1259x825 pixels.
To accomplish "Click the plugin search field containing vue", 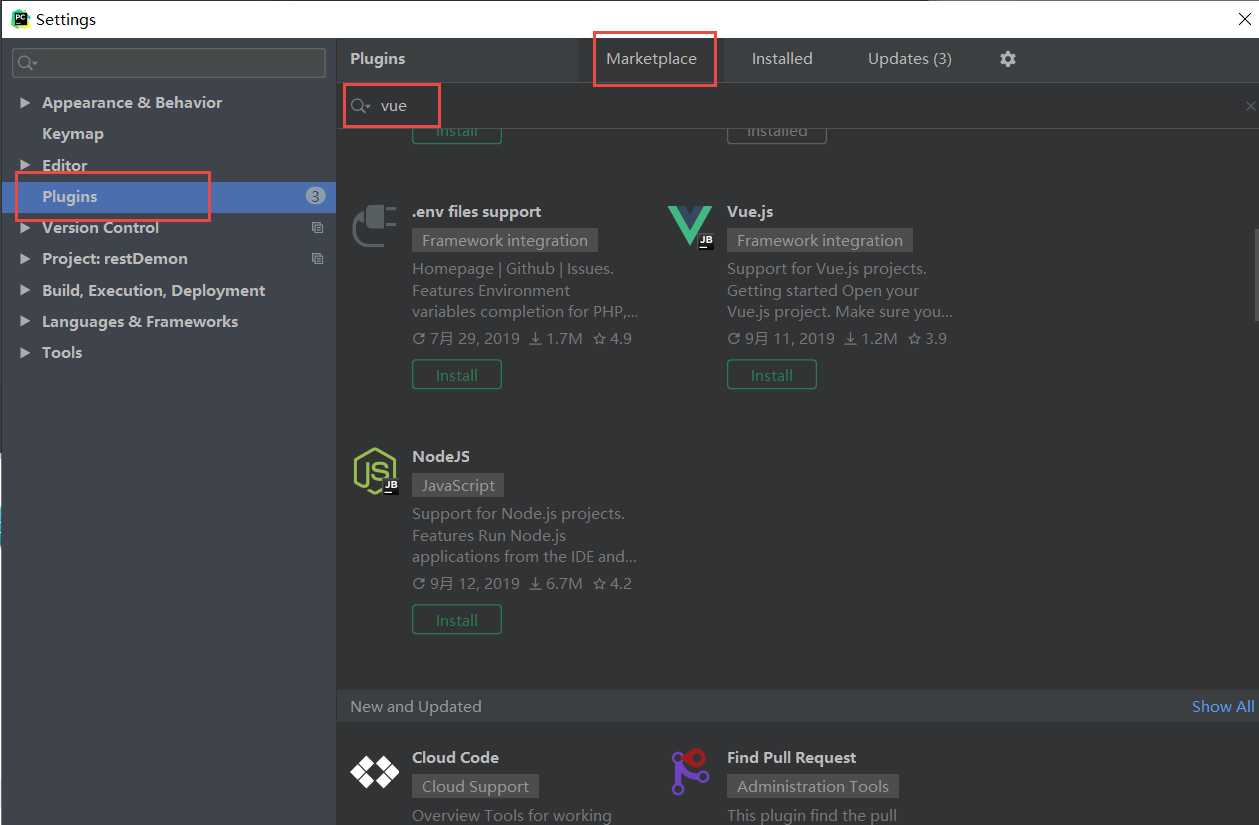I will click(797, 105).
